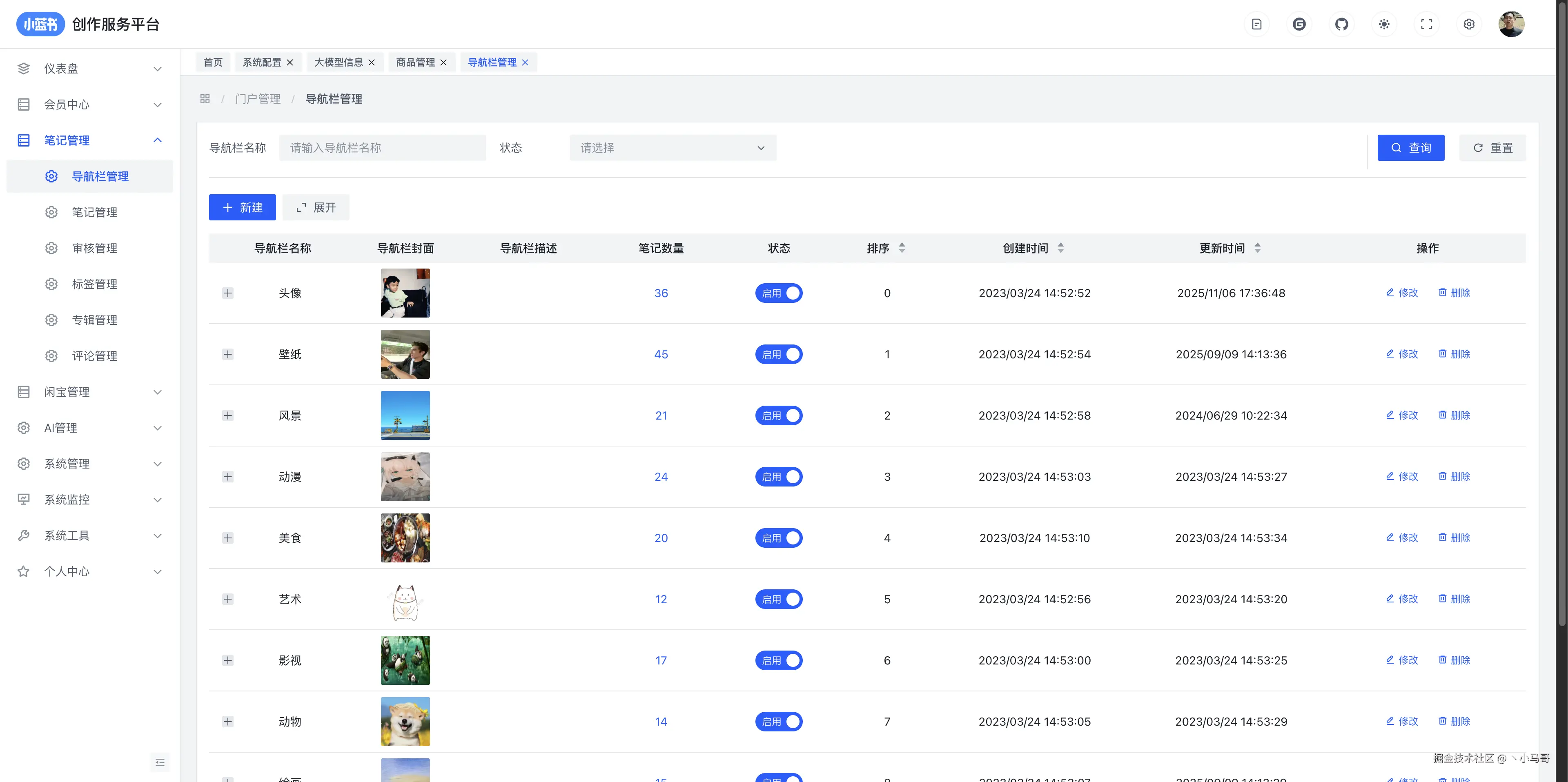Open the header settings gear icon
Image resolution: width=1568 pixels, height=782 pixels.
click(1469, 24)
